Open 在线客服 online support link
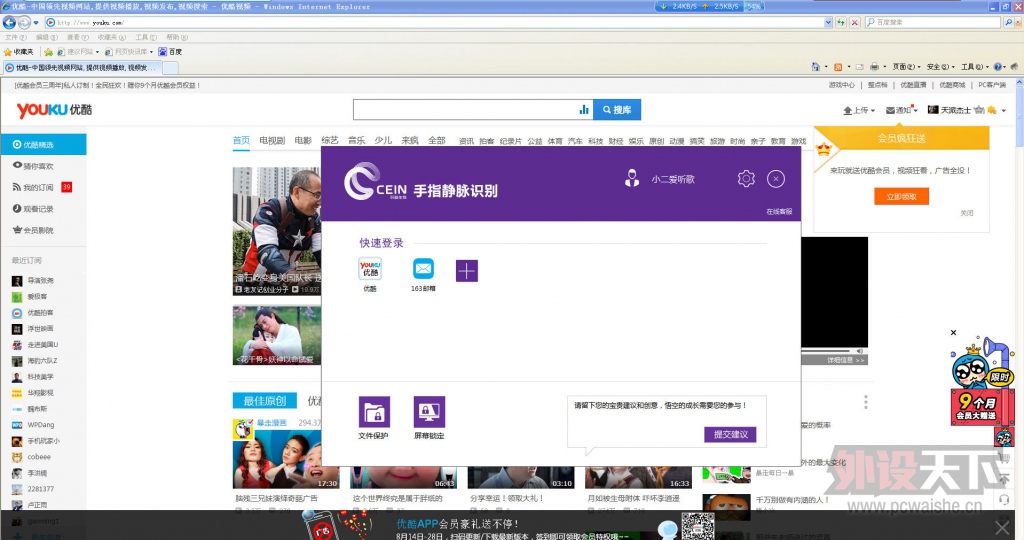This screenshot has width=1024, height=540. pos(779,212)
